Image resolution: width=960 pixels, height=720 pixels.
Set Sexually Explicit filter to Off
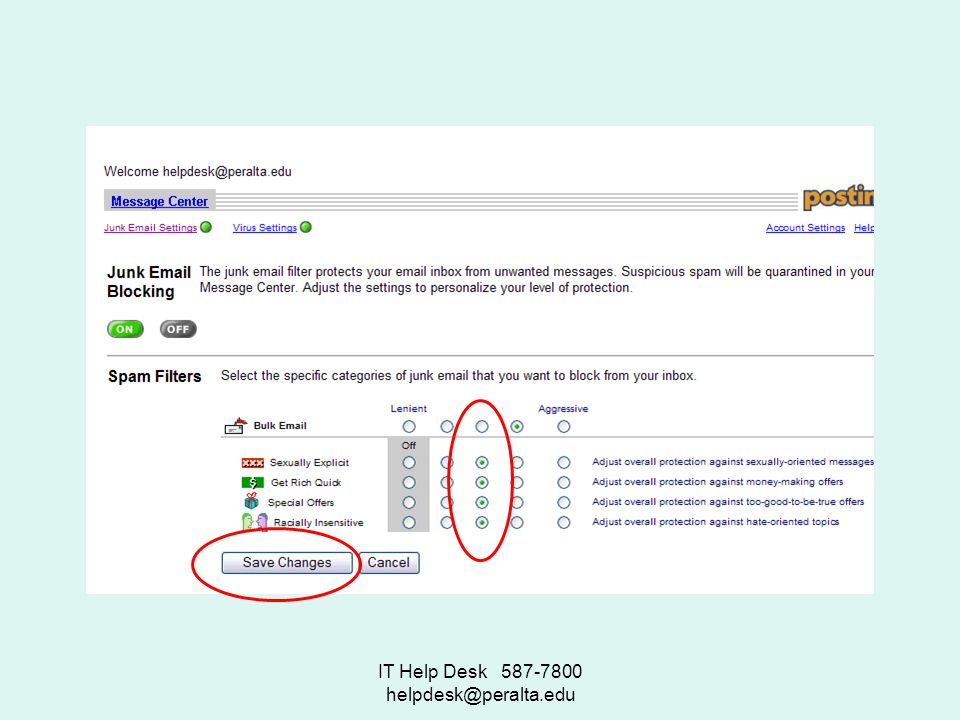[409, 462]
